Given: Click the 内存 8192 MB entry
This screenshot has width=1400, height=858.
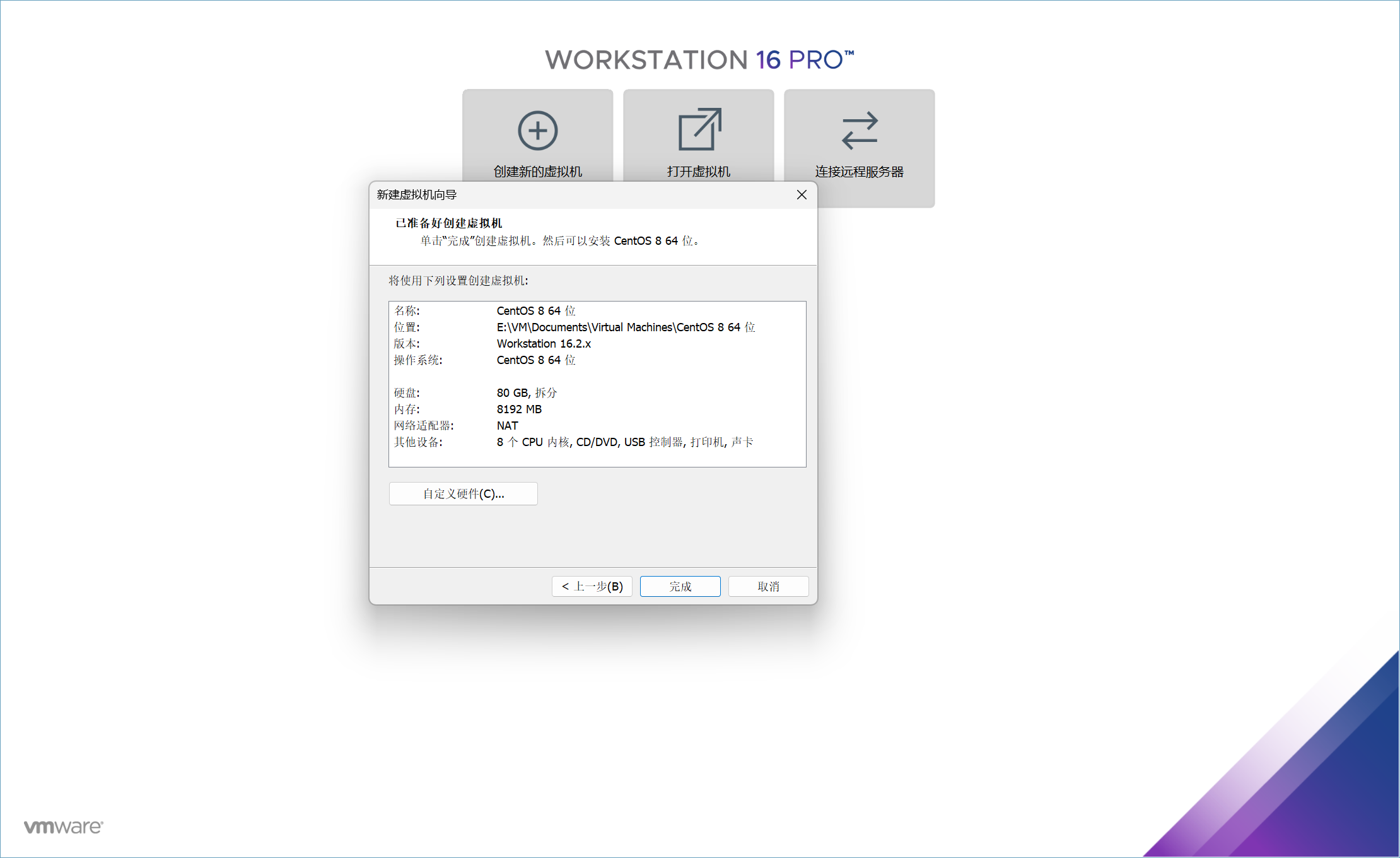Looking at the screenshot, I should coord(518,409).
